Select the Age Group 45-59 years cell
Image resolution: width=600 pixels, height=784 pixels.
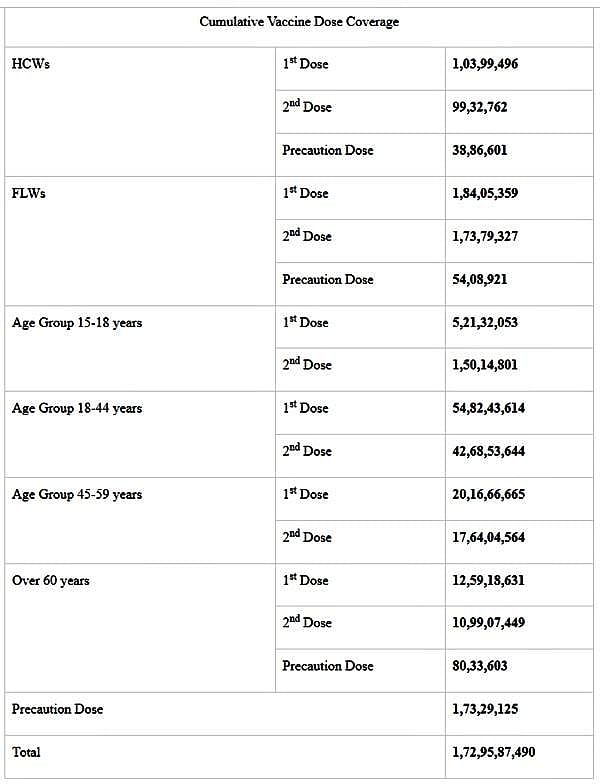[77, 494]
